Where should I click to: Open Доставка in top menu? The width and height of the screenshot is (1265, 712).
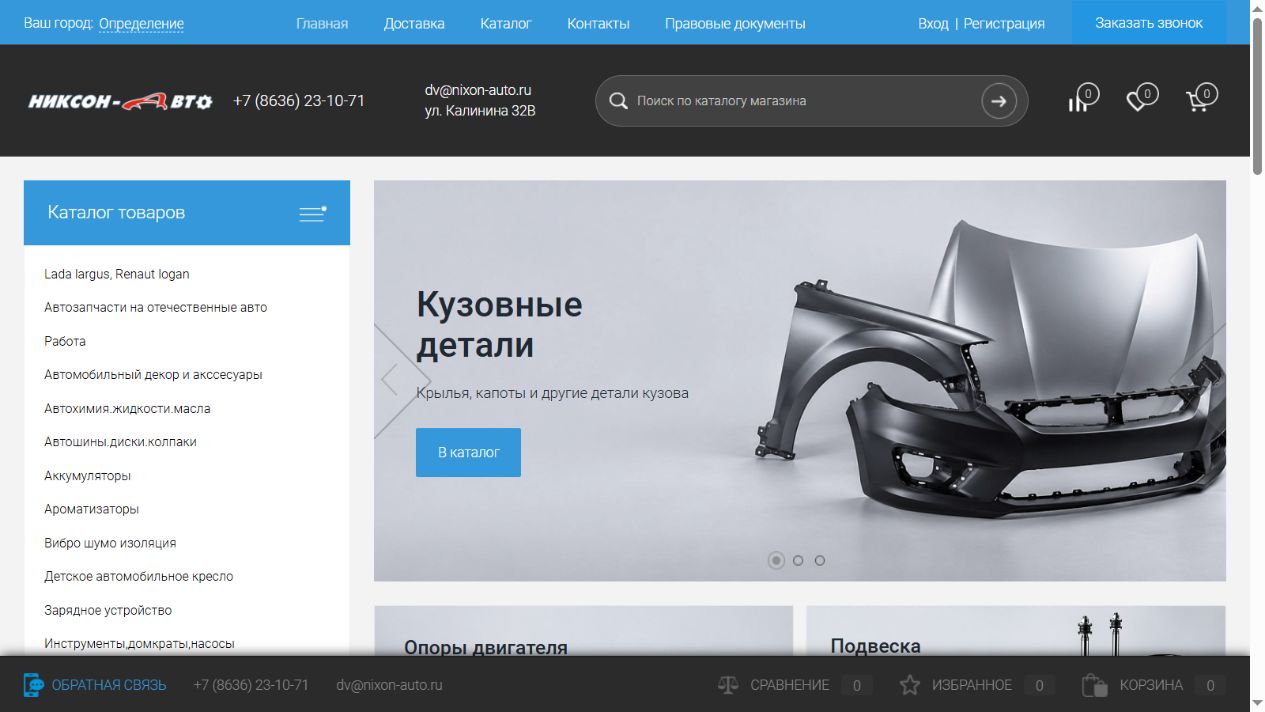point(414,23)
